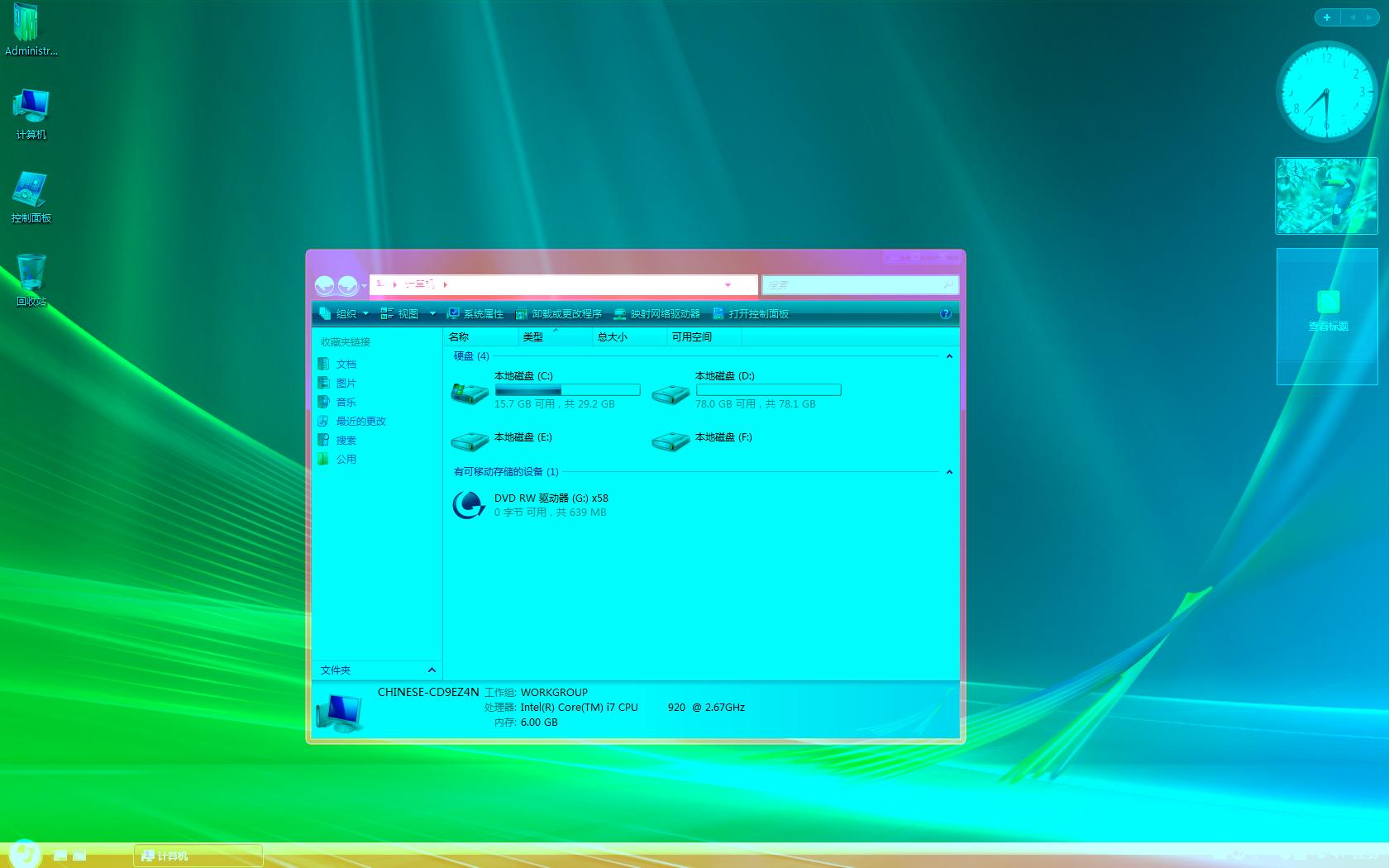The image size is (1389, 868).
Task: Click 打开控制面板 in the toolbar
Action: tap(751, 313)
